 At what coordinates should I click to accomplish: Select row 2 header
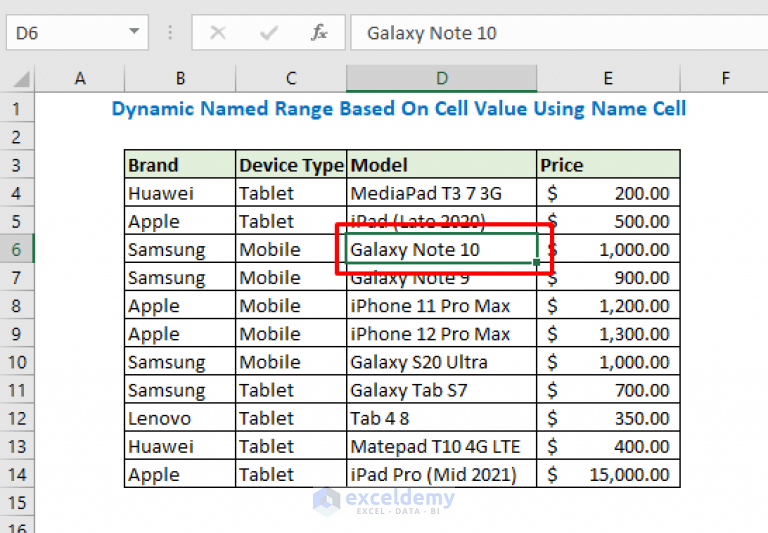17,137
